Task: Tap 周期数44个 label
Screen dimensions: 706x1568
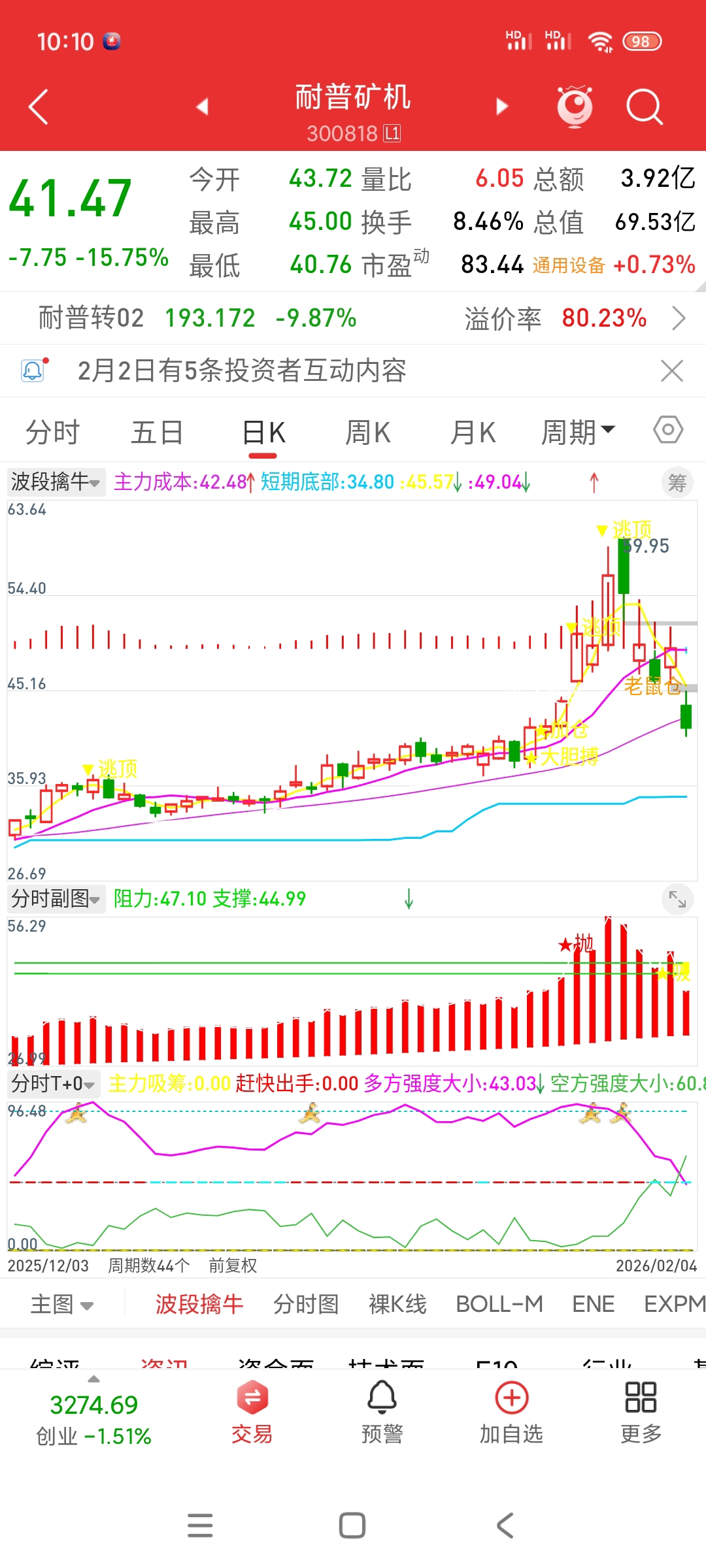Action: coord(148,1266)
